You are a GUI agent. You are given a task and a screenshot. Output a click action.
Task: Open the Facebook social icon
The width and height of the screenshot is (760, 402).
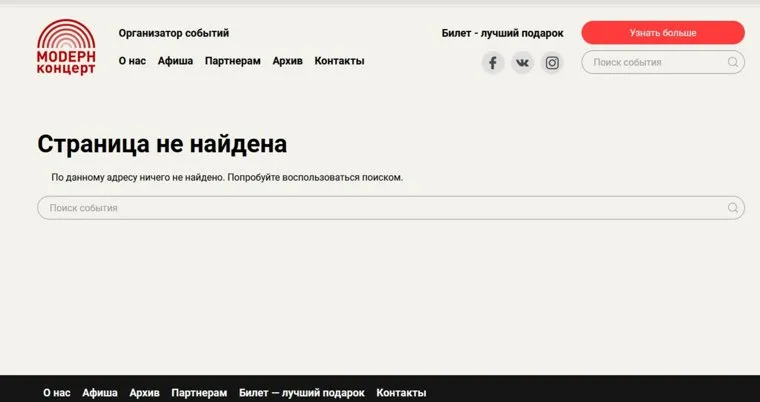pos(492,63)
